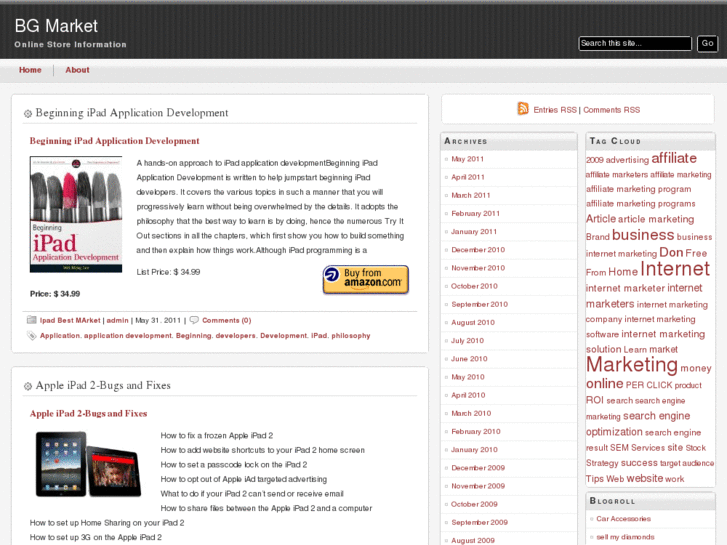
Task: Select the success tag in Tag Cloud
Action: tap(639, 463)
